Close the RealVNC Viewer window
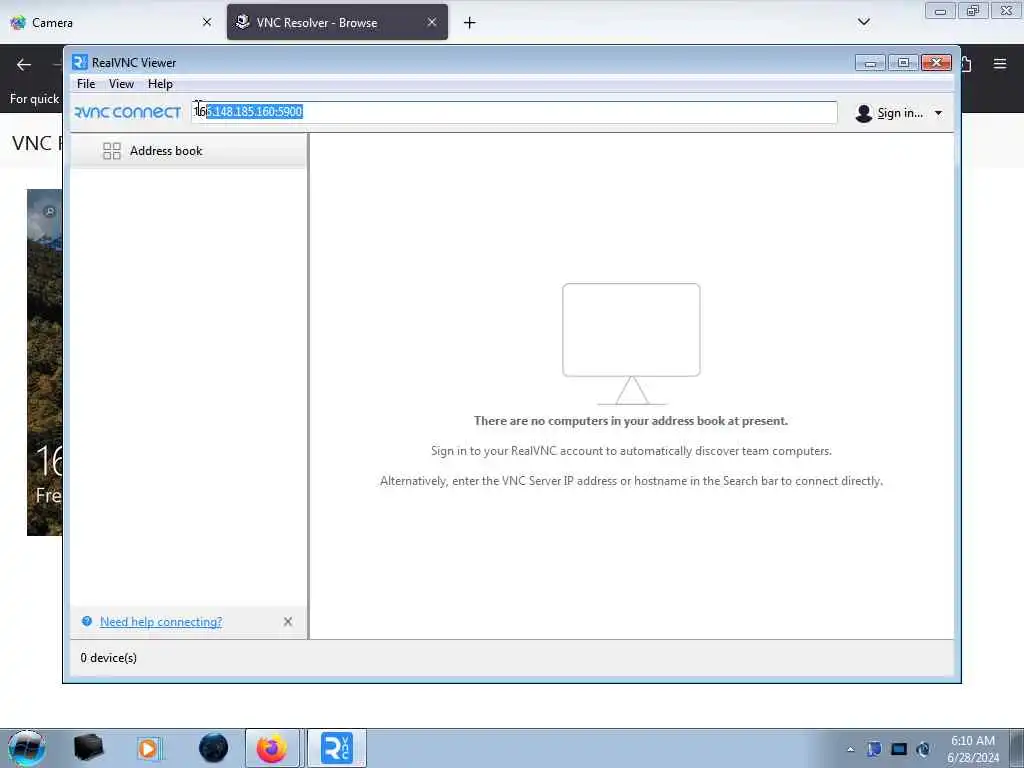Image resolution: width=1024 pixels, height=768 pixels. click(x=936, y=63)
